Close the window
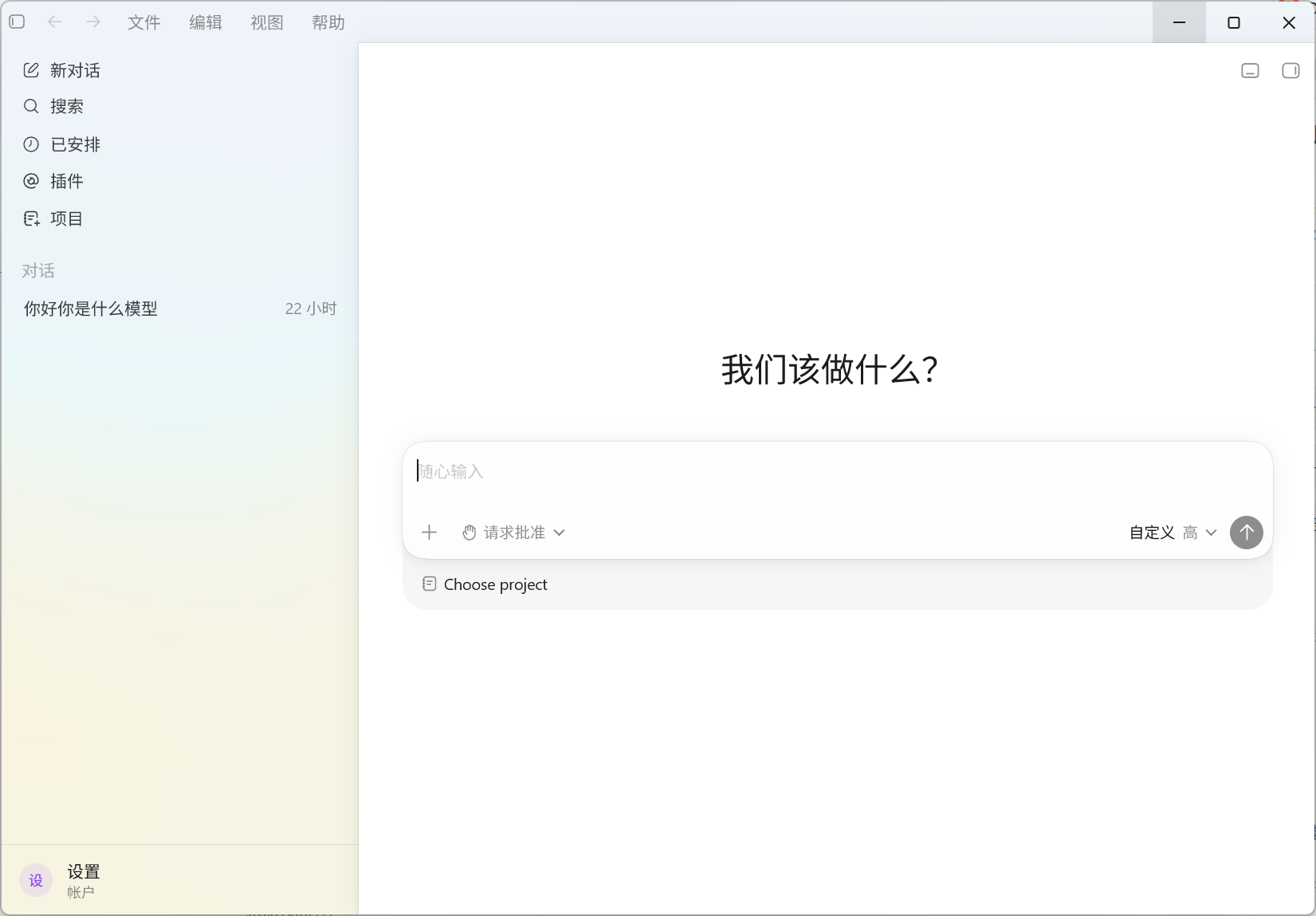This screenshot has height=916, width=1316. tap(1289, 22)
